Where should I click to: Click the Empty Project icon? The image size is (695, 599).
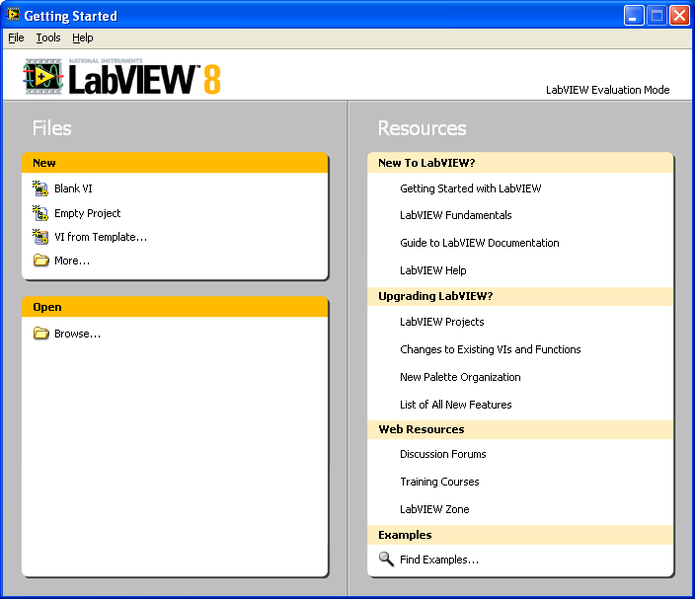(40, 213)
